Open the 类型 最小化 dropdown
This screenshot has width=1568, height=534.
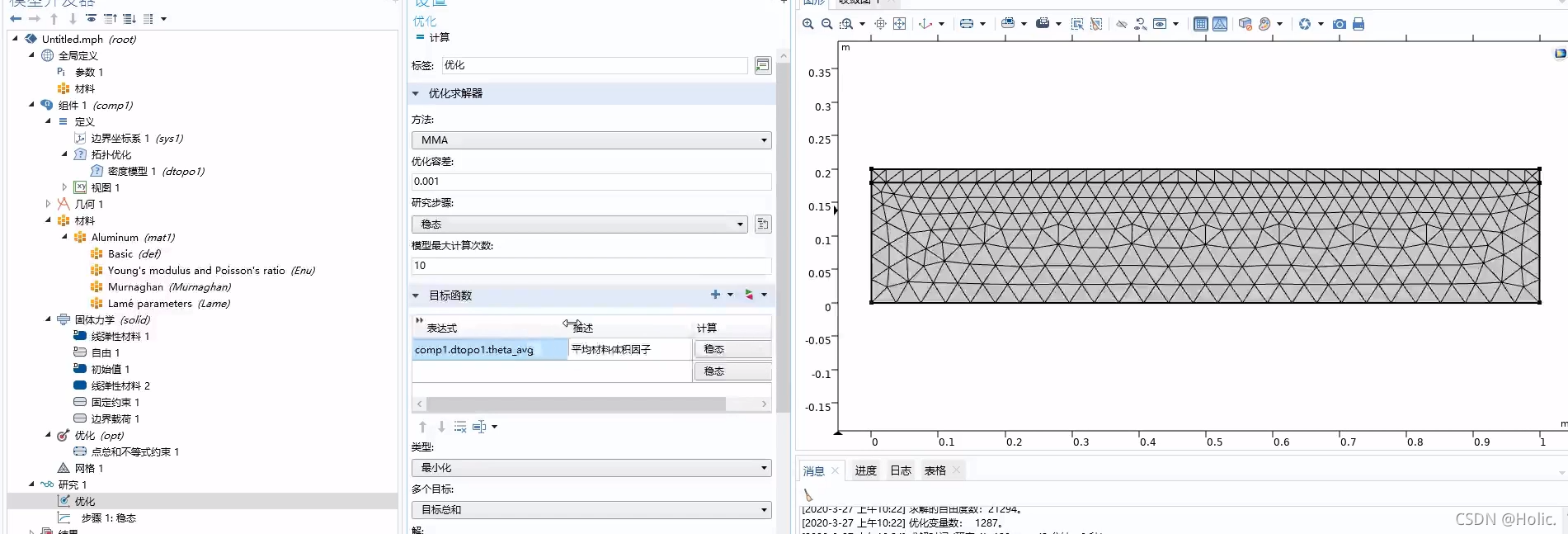click(x=591, y=468)
